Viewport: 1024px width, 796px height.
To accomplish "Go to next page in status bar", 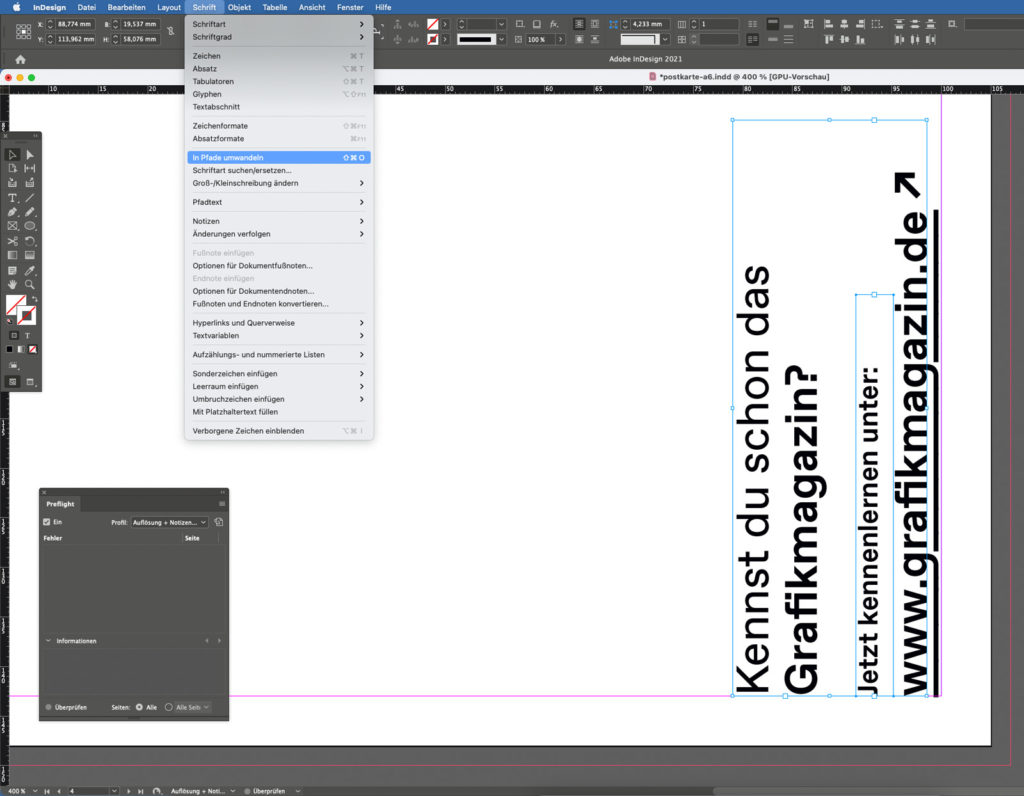I will 129,791.
